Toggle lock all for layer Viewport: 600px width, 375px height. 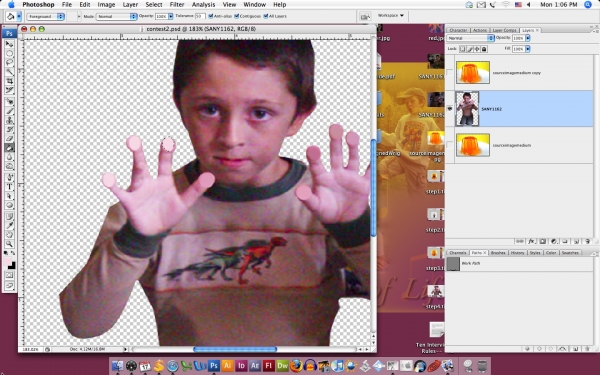(484, 49)
